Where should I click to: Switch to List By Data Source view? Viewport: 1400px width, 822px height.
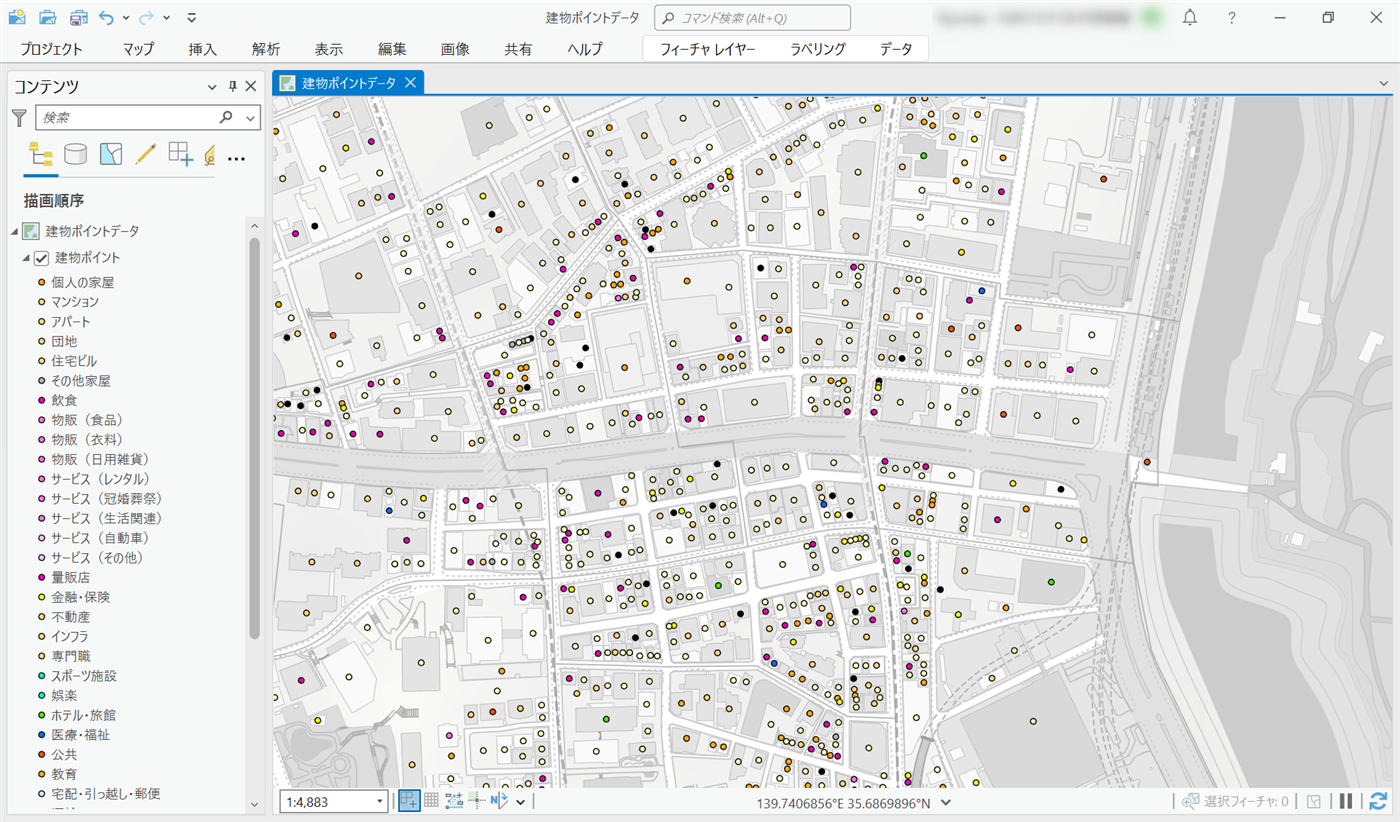pos(75,154)
